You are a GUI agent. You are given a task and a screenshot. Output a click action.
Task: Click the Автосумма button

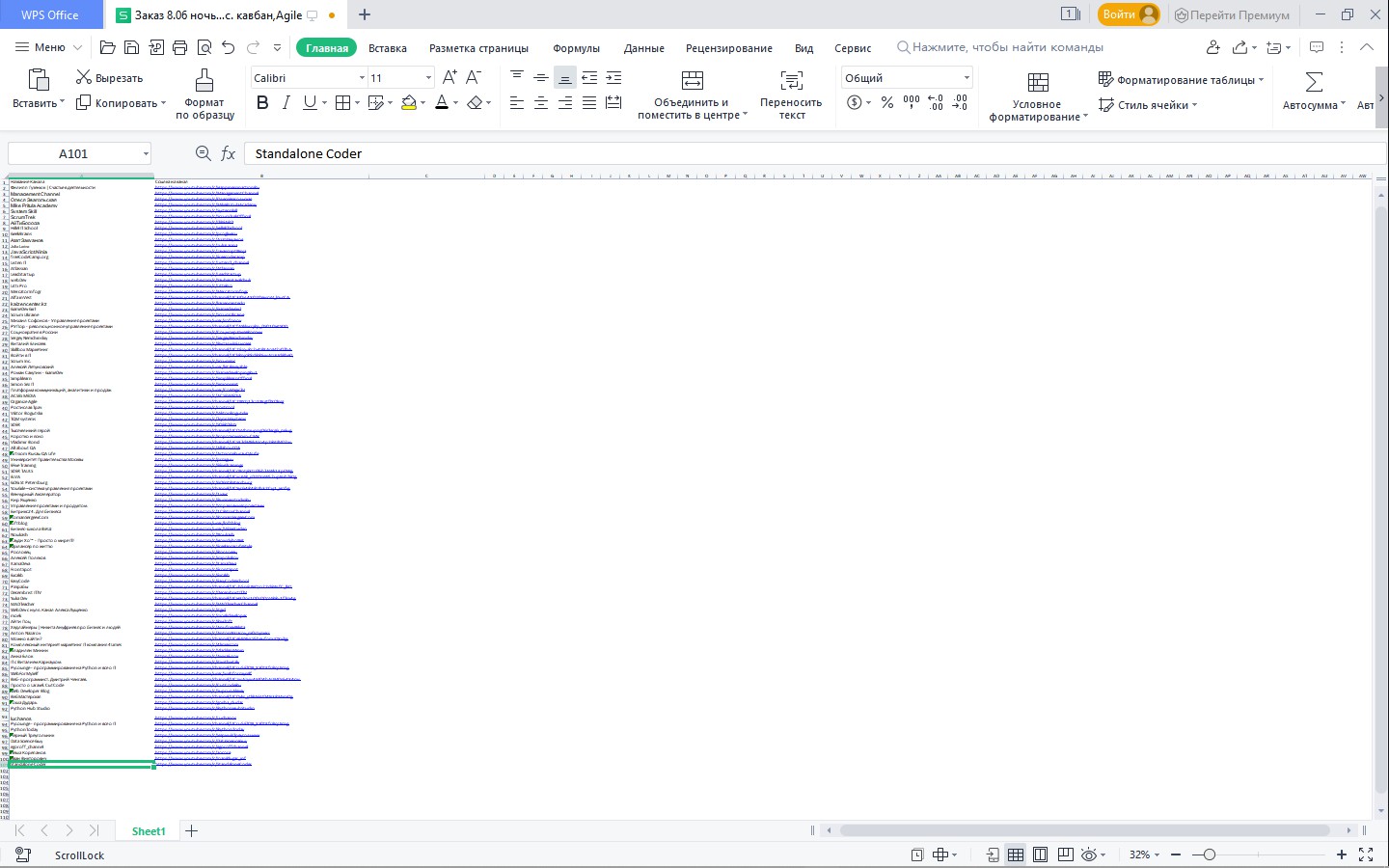click(x=1313, y=93)
